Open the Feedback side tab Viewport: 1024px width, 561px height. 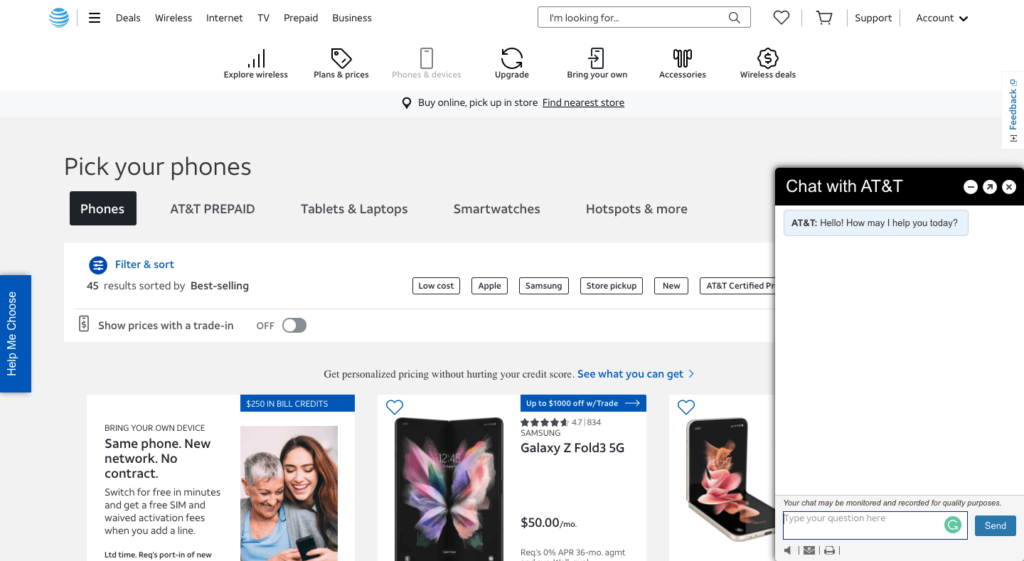1013,110
